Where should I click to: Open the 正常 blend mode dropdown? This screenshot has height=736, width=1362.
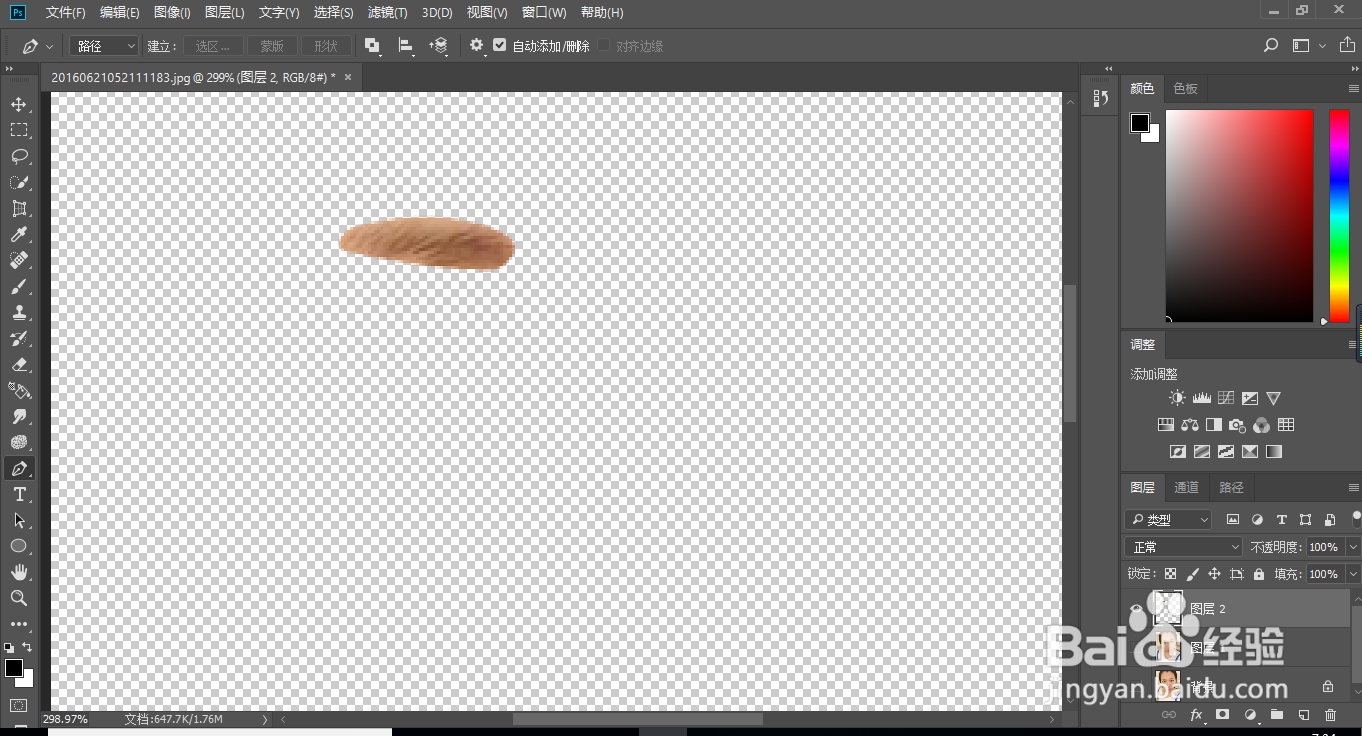(x=1184, y=547)
